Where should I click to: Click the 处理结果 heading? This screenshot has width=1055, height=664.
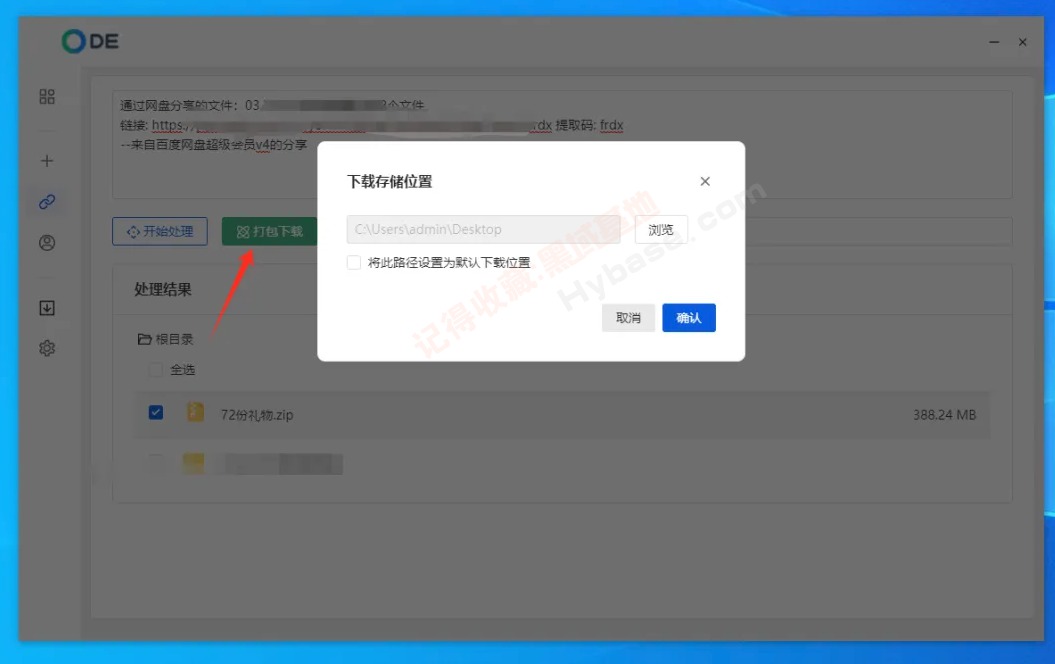163,289
